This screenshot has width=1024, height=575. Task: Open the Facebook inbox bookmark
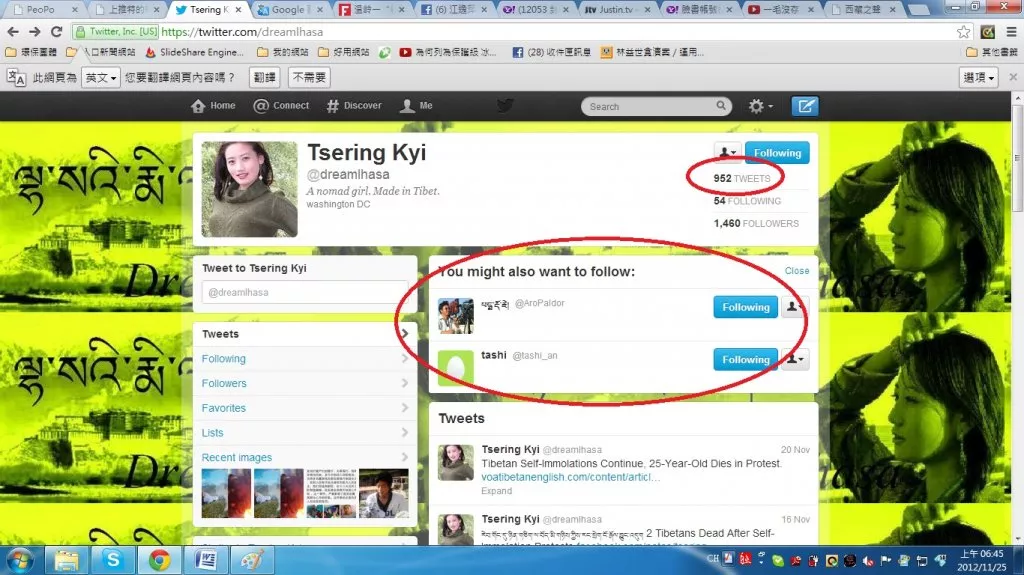(552, 52)
